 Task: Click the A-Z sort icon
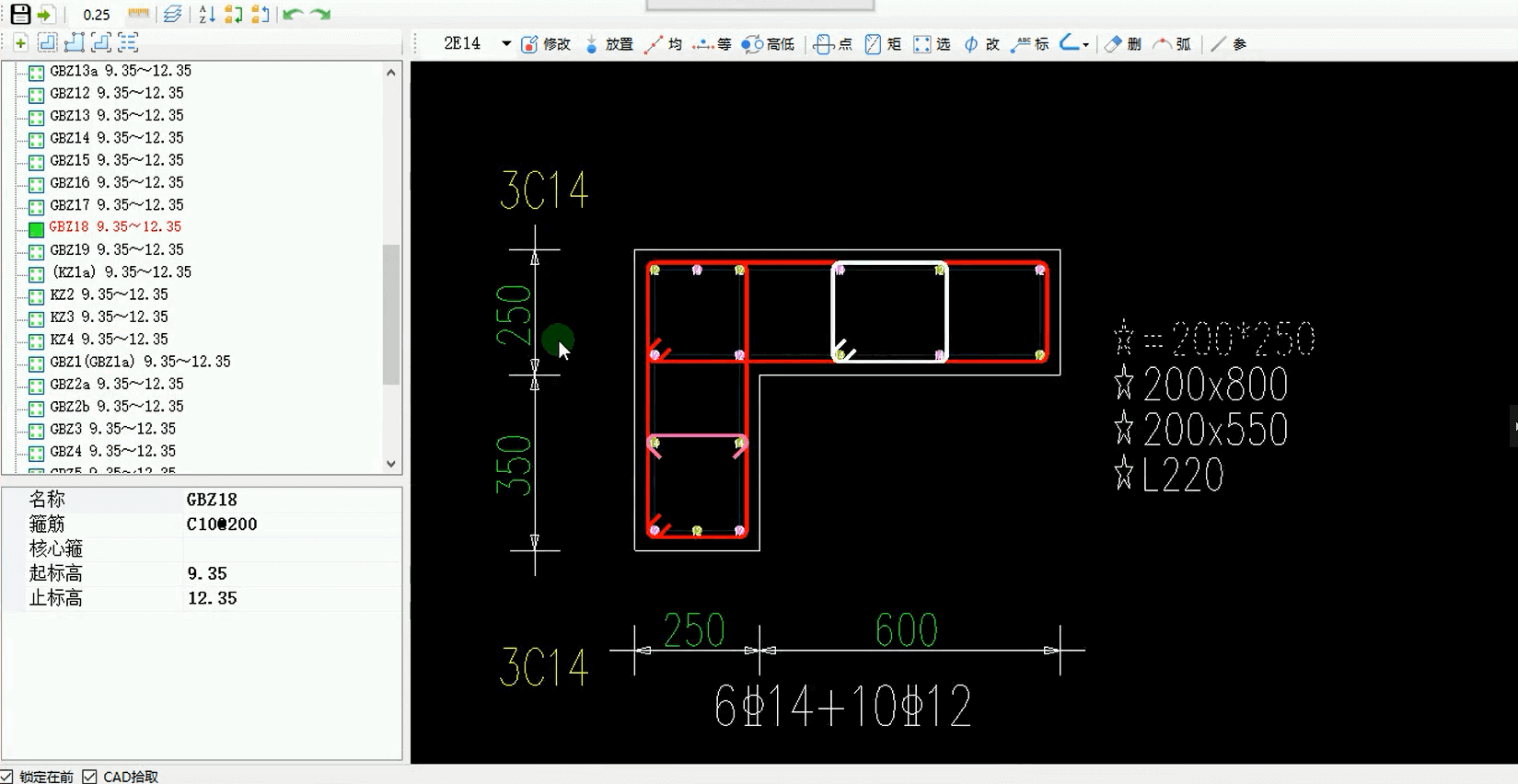click(206, 14)
